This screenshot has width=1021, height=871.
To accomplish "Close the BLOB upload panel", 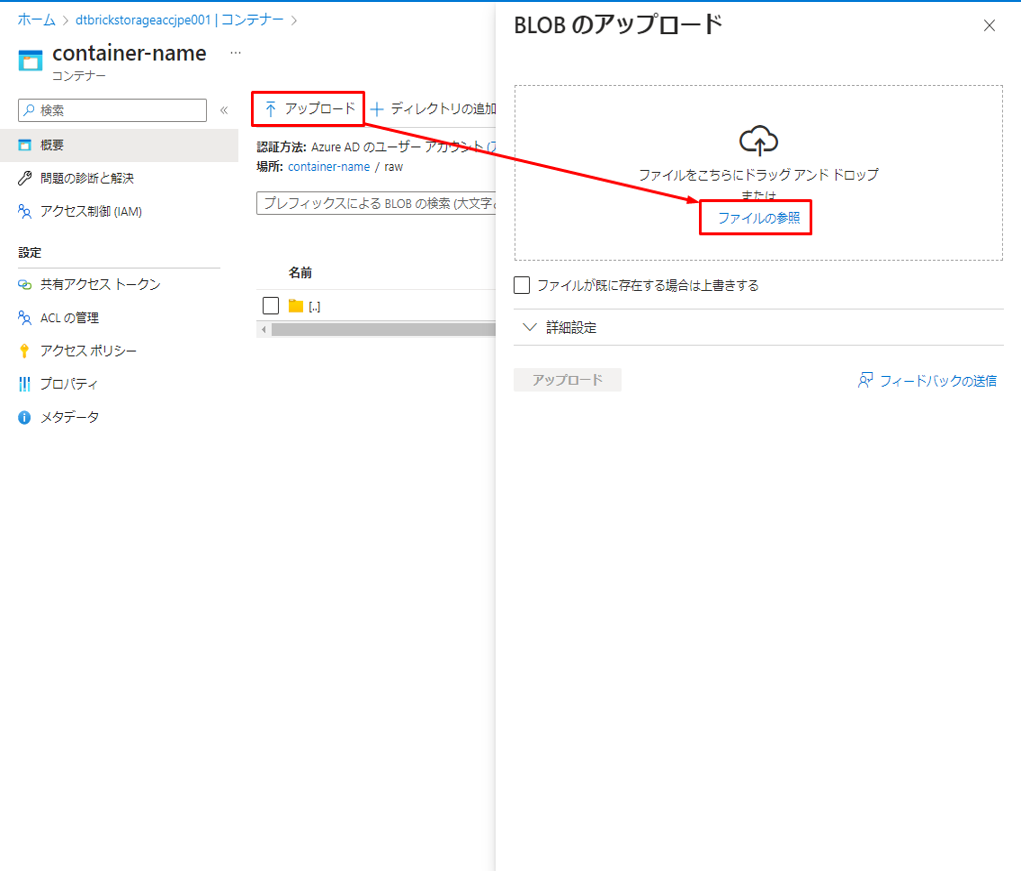I will coord(989,26).
